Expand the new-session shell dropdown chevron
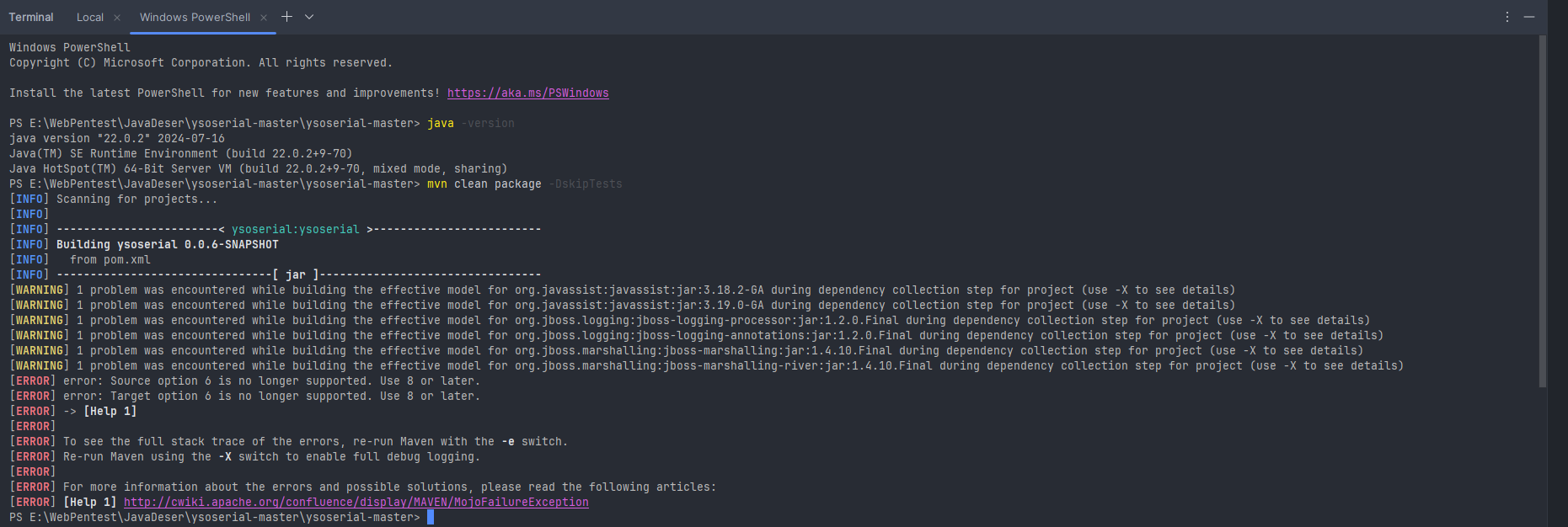The image size is (1568, 527). (x=309, y=17)
